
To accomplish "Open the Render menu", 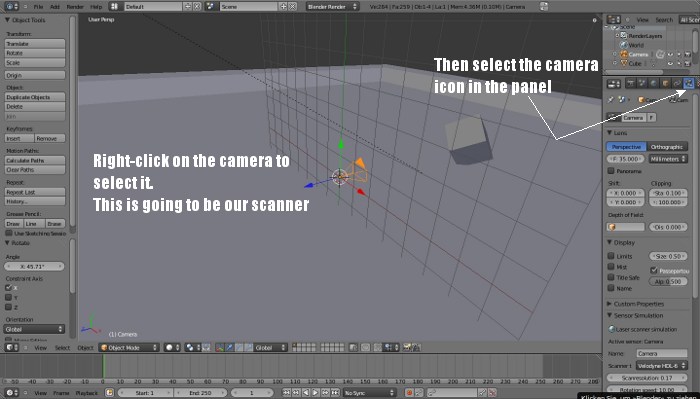I will click(x=75, y=7).
